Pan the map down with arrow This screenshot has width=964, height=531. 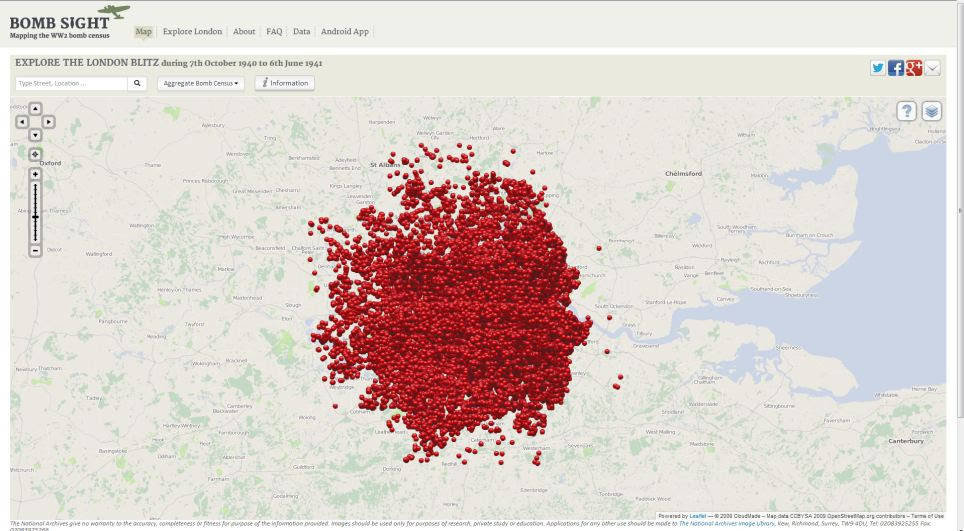click(35, 135)
